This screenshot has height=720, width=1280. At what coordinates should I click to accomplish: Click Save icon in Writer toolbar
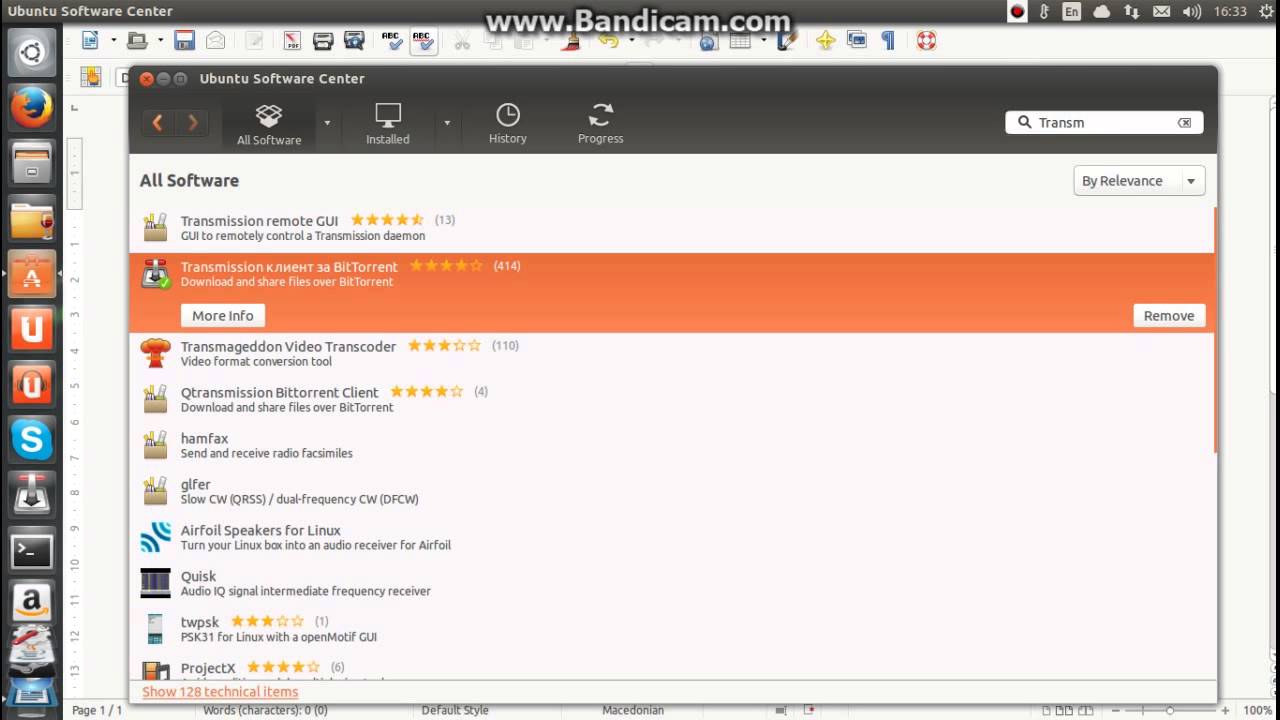[184, 41]
